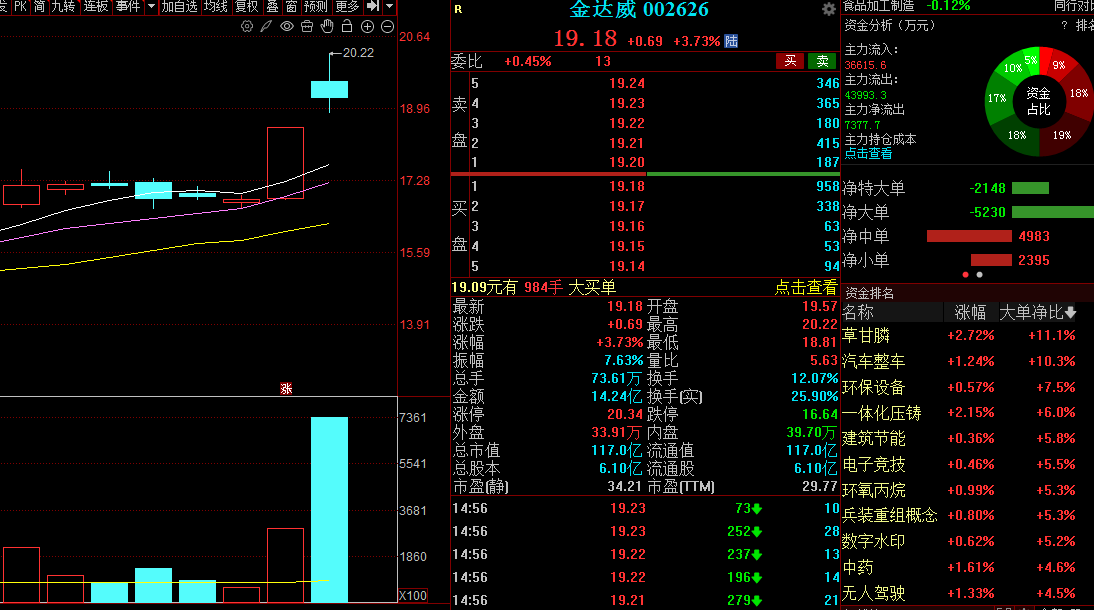This screenshot has height=610, width=1094.
Task: Toggle the chart lock icon
Action: coord(347,27)
